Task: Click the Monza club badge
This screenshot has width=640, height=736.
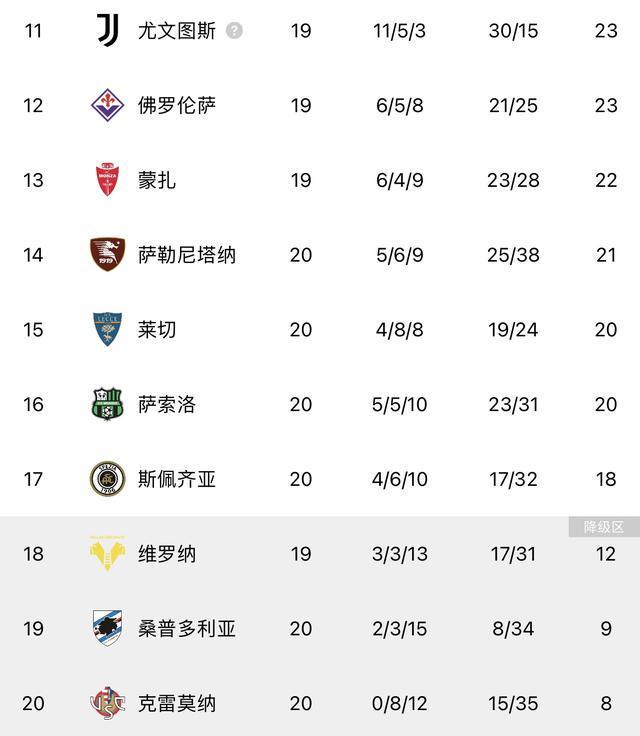Action: pyautogui.click(x=107, y=180)
